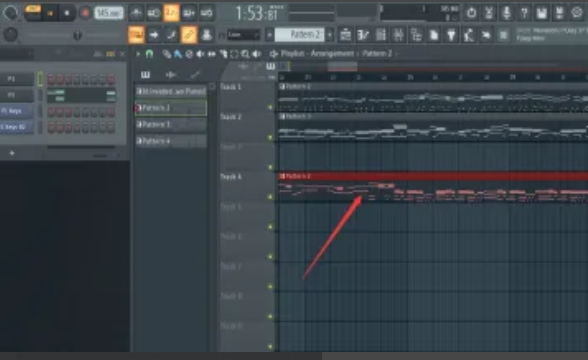This screenshot has width=588, height=360.
Task: Select the dashed-rectangle Select tool
Action: pyautogui.click(x=234, y=54)
